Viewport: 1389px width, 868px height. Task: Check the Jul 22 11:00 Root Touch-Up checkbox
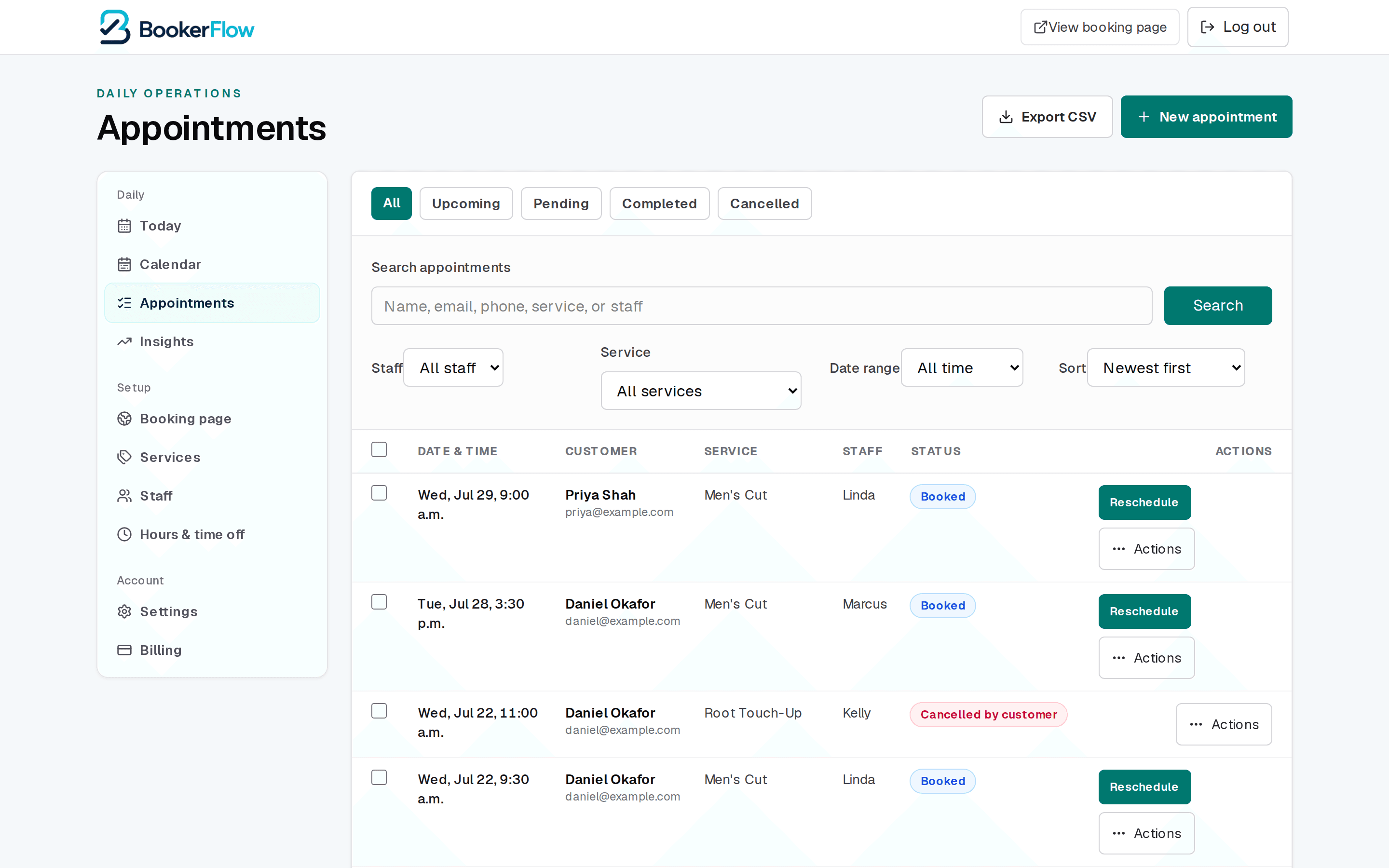[379, 711]
